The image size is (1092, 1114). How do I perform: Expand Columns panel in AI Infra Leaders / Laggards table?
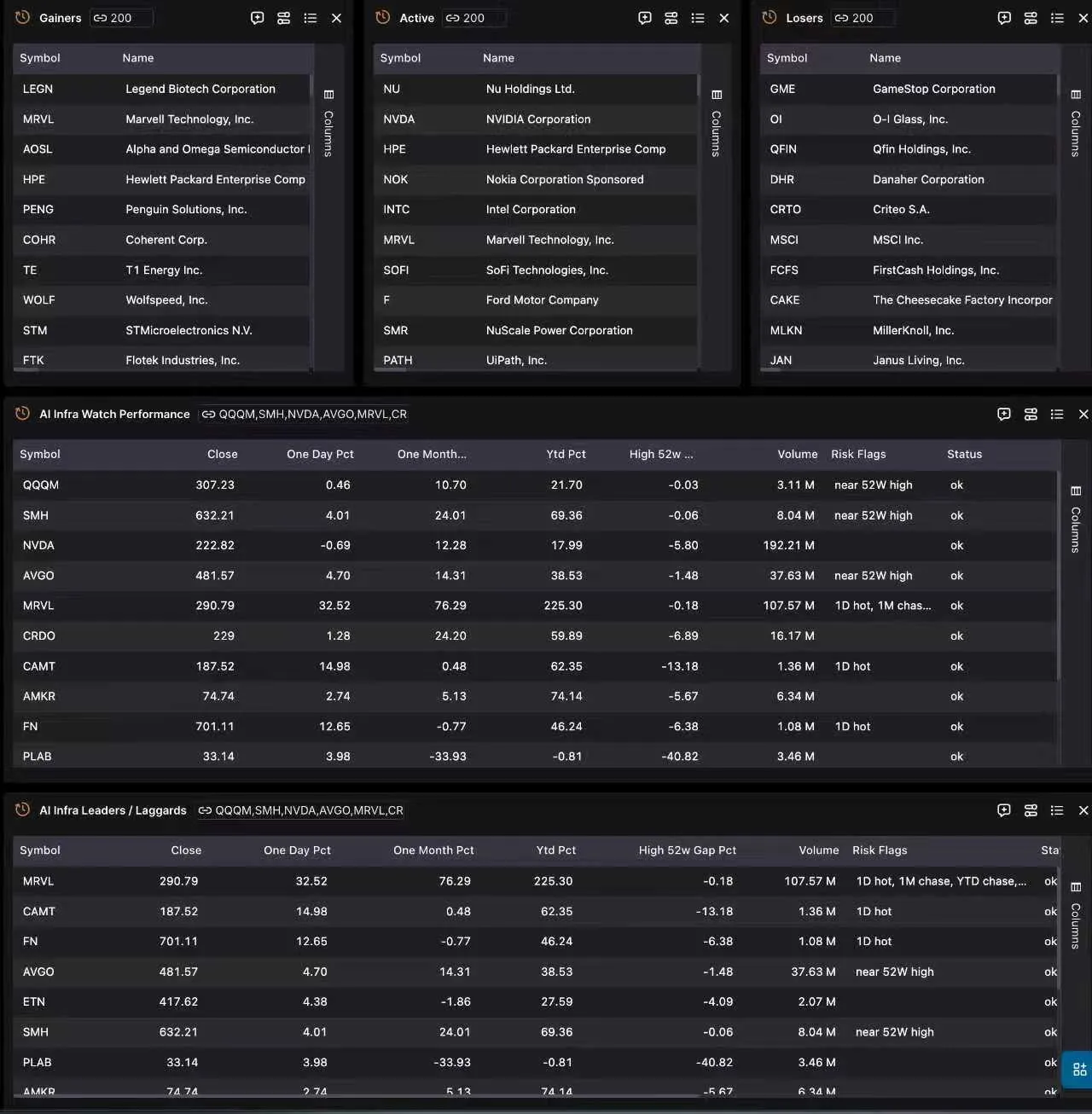click(1076, 917)
